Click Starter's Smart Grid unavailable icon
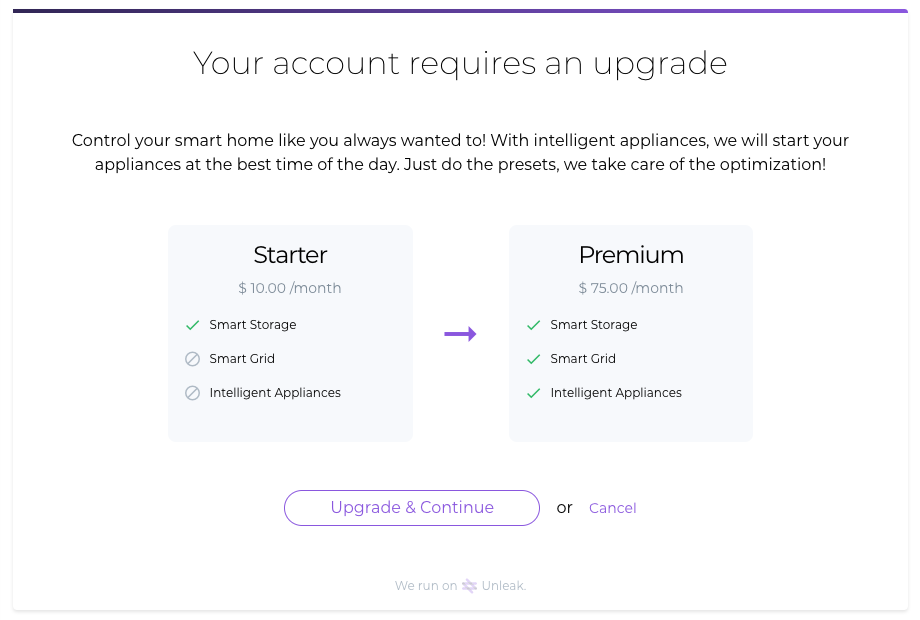The image size is (920, 620). click(193, 359)
